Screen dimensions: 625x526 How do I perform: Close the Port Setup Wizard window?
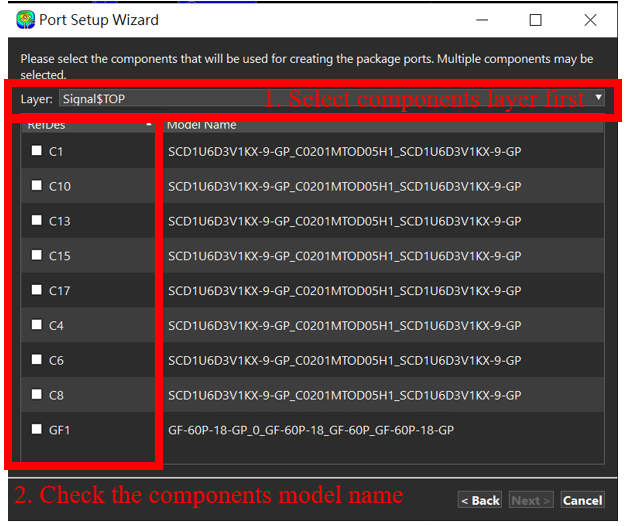(x=590, y=20)
